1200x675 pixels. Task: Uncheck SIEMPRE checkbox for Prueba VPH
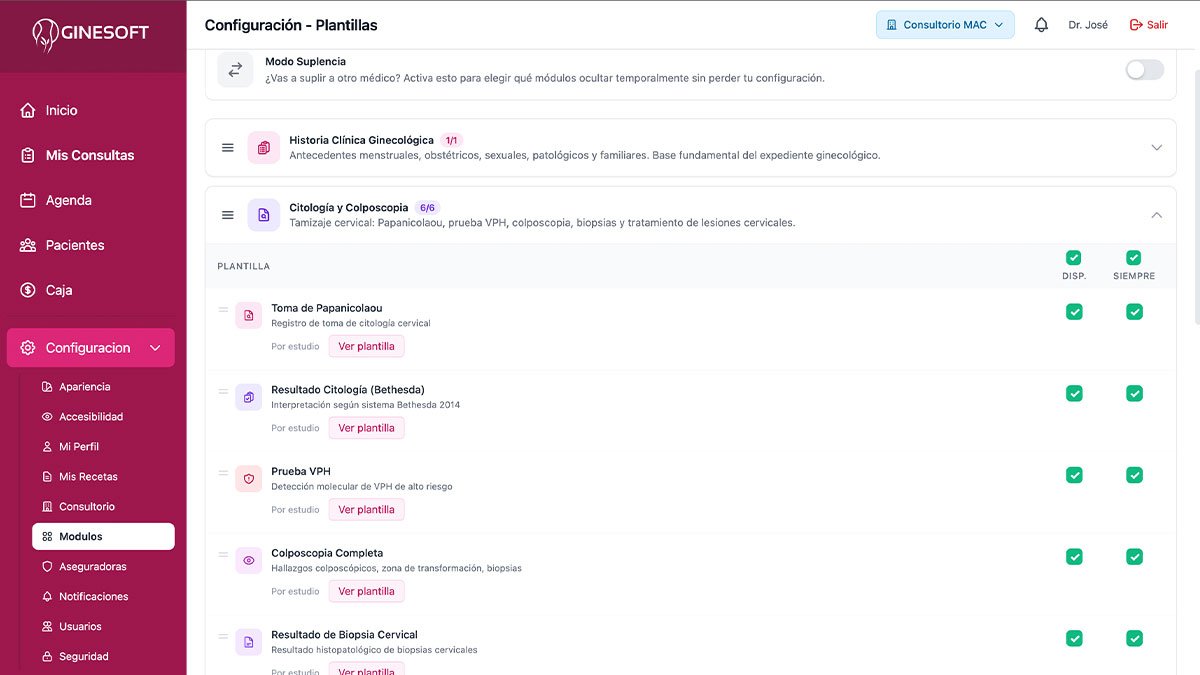(x=1134, y=475)
